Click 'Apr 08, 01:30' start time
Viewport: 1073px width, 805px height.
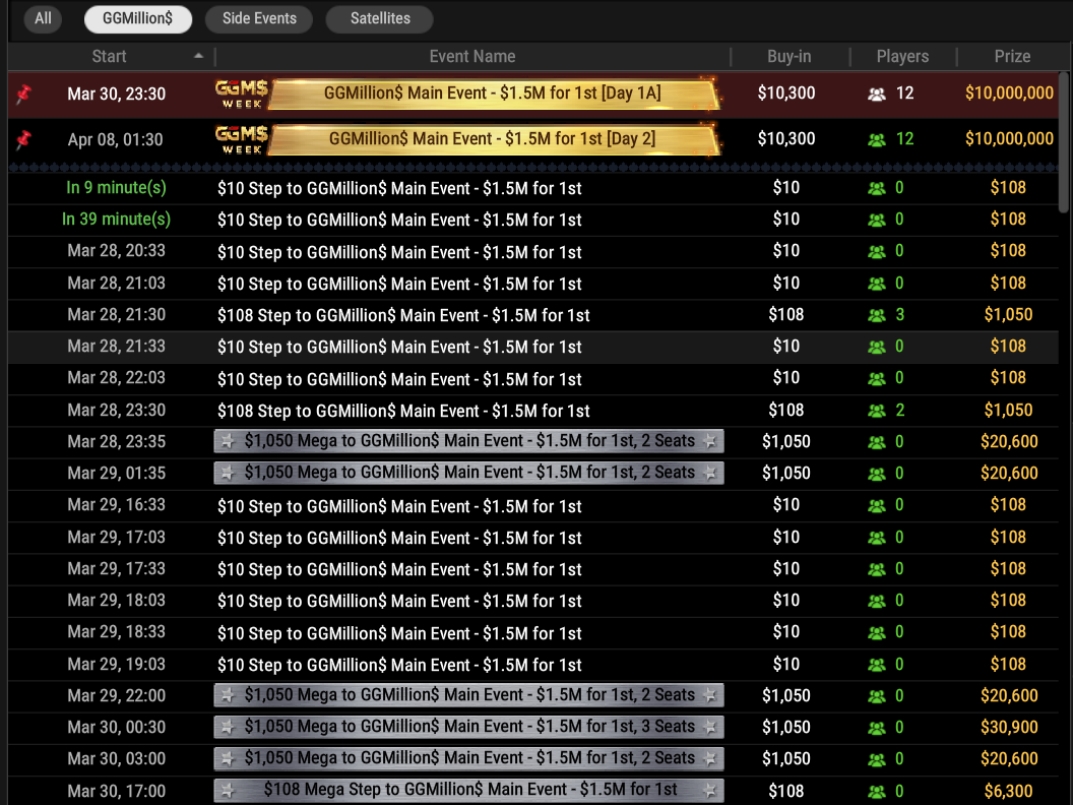coord(115,140)
